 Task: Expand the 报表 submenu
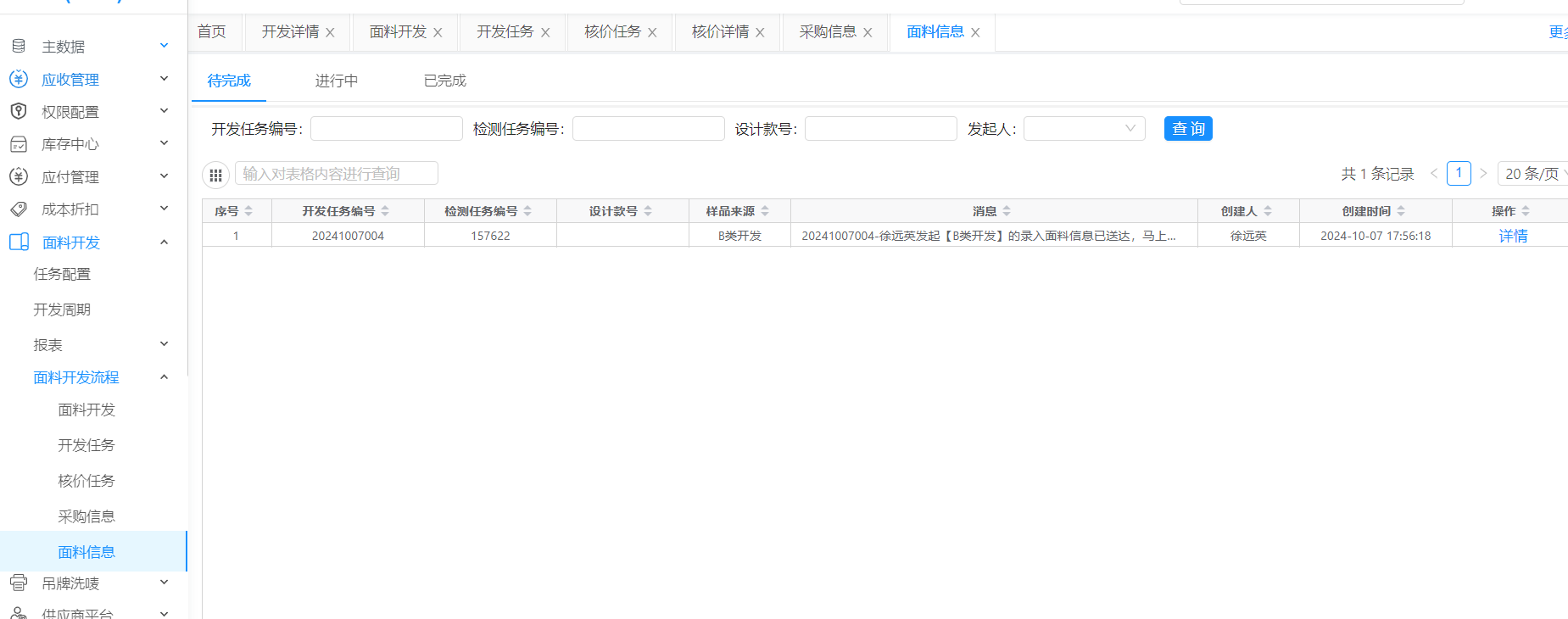[164, 344]
